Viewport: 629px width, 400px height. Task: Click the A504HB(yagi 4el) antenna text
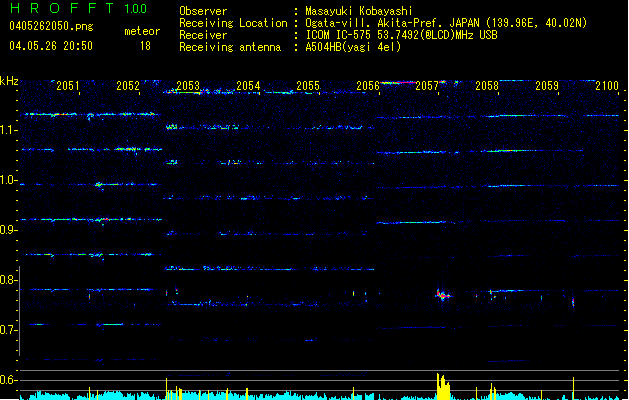pos(353,47)
